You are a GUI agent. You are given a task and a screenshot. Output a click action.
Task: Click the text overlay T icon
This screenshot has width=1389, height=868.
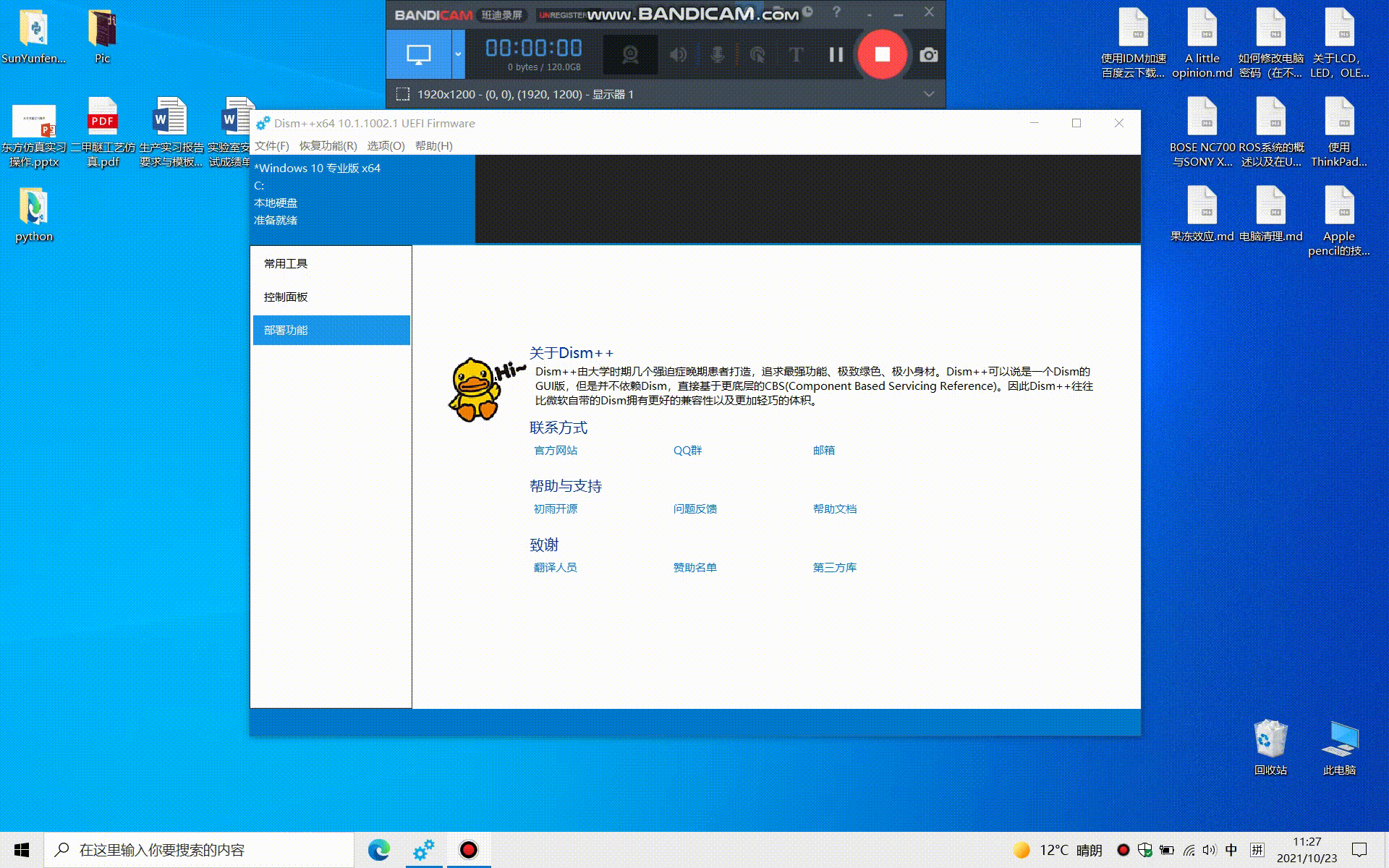[x=796, y=55]
